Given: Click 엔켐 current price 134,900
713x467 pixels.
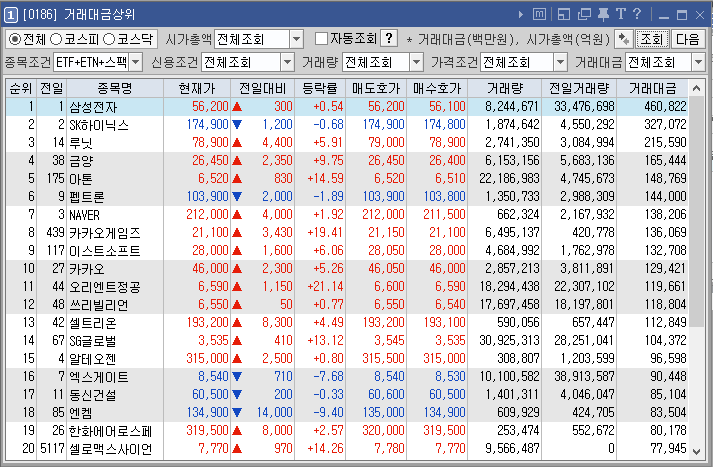Looking at the screenshot, I should [x=207, y=412].
